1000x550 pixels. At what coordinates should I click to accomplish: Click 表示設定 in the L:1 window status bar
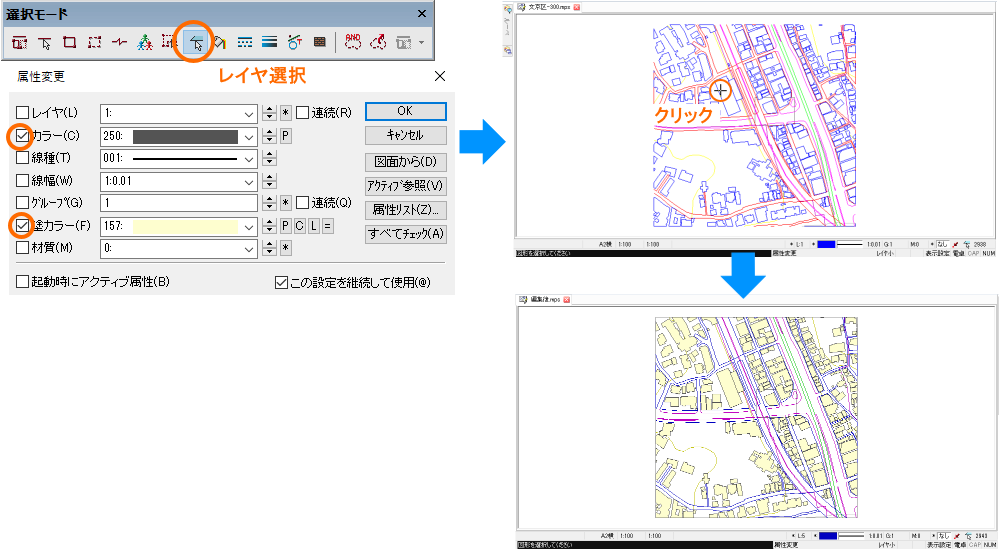pos(938,253)
